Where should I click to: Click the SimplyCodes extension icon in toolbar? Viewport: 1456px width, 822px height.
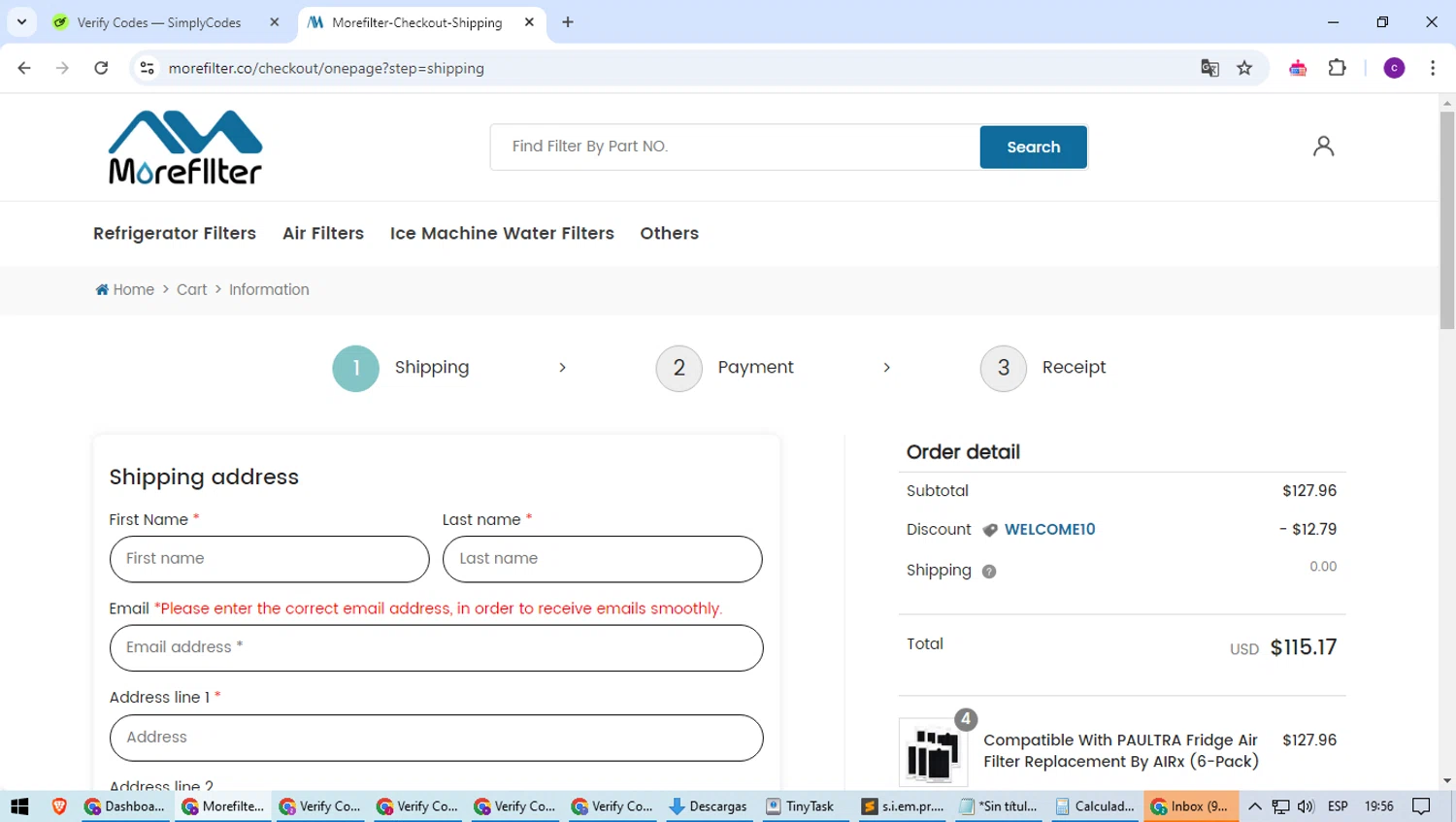pyautogui.click(x=1298, y=68)
